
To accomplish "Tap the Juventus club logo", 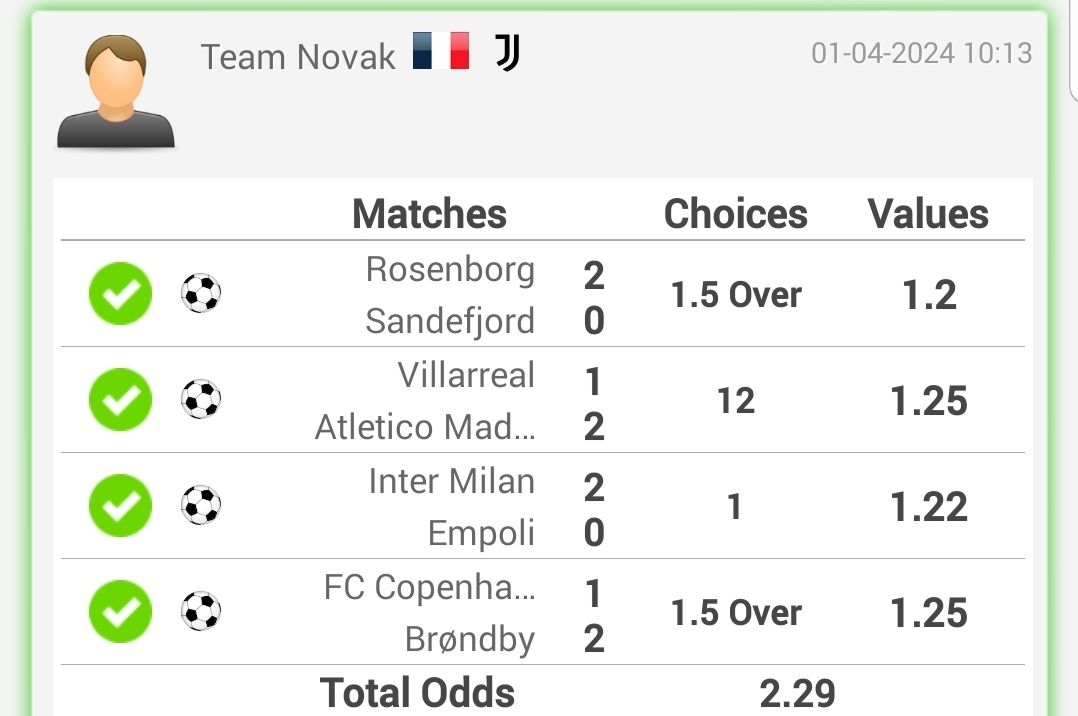I will point(507,52).
